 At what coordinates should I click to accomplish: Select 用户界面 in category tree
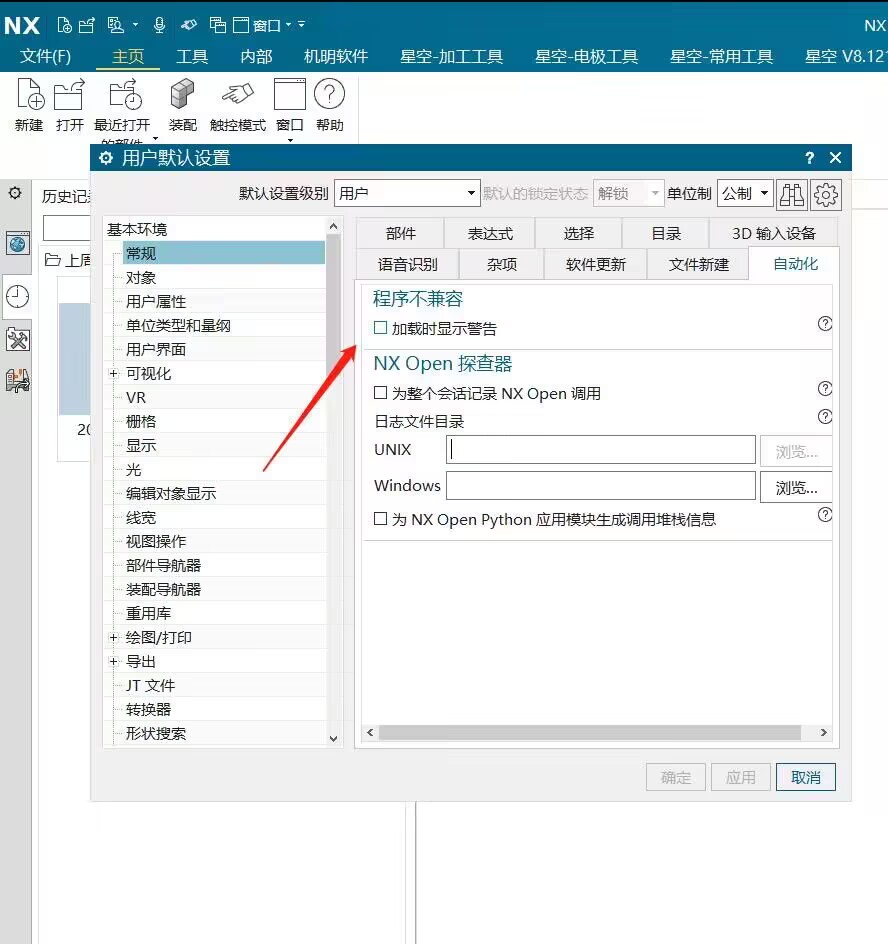(x=155, y=349)
